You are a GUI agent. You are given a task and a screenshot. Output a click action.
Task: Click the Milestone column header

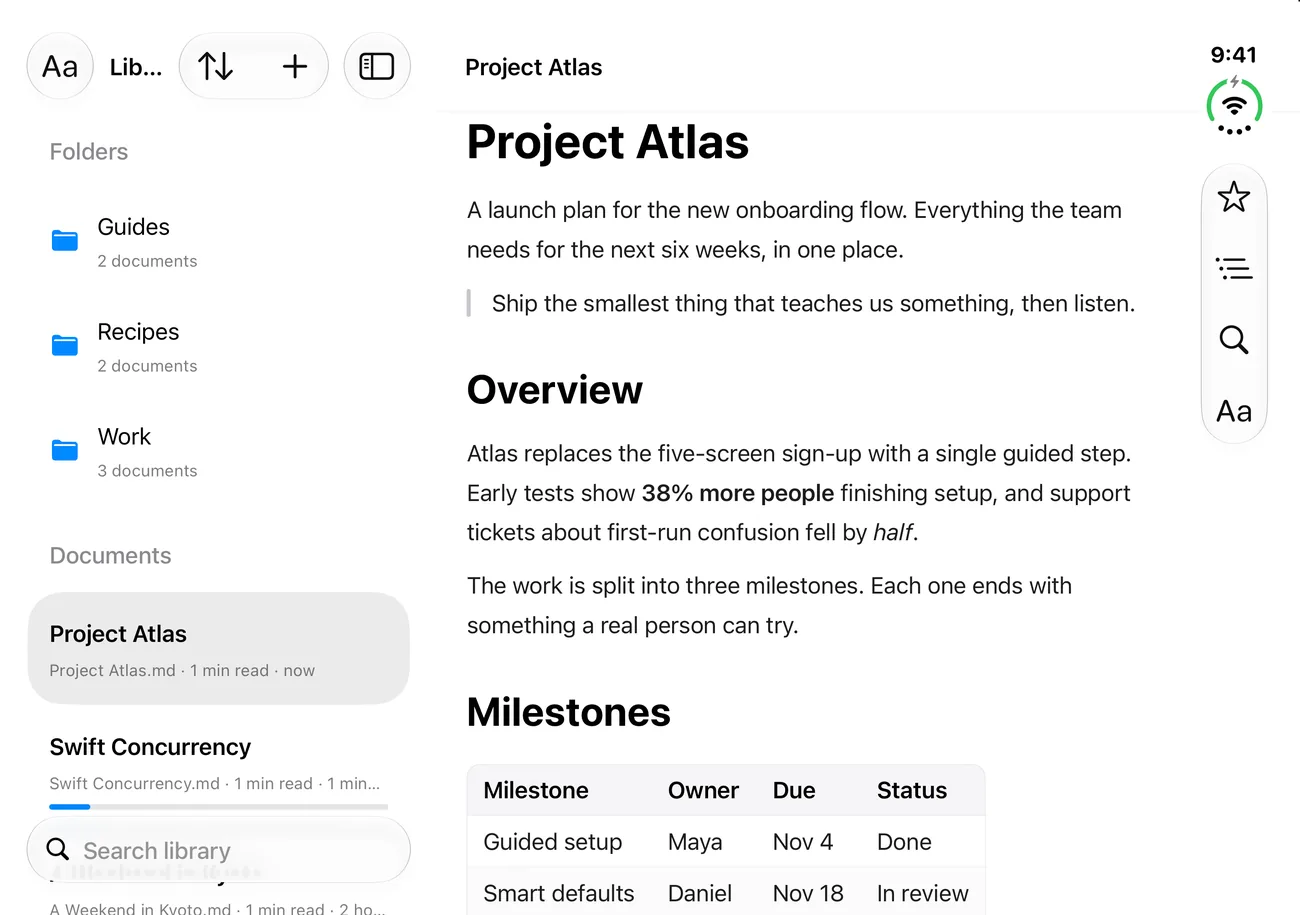click(x=536, y=790)
